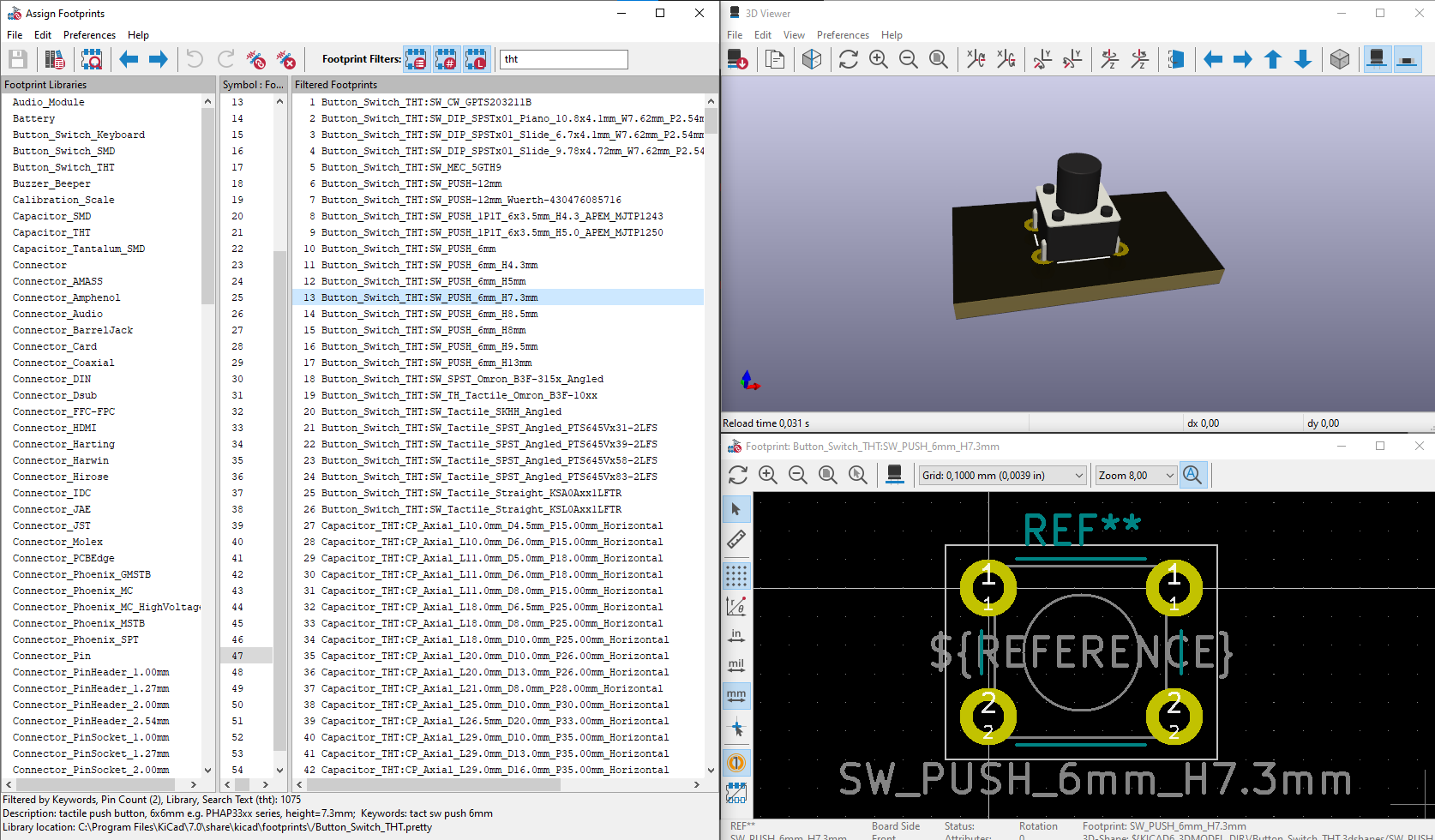Toggle the filter by symbol keywords

pyautogui.click(x=417, y=59)
